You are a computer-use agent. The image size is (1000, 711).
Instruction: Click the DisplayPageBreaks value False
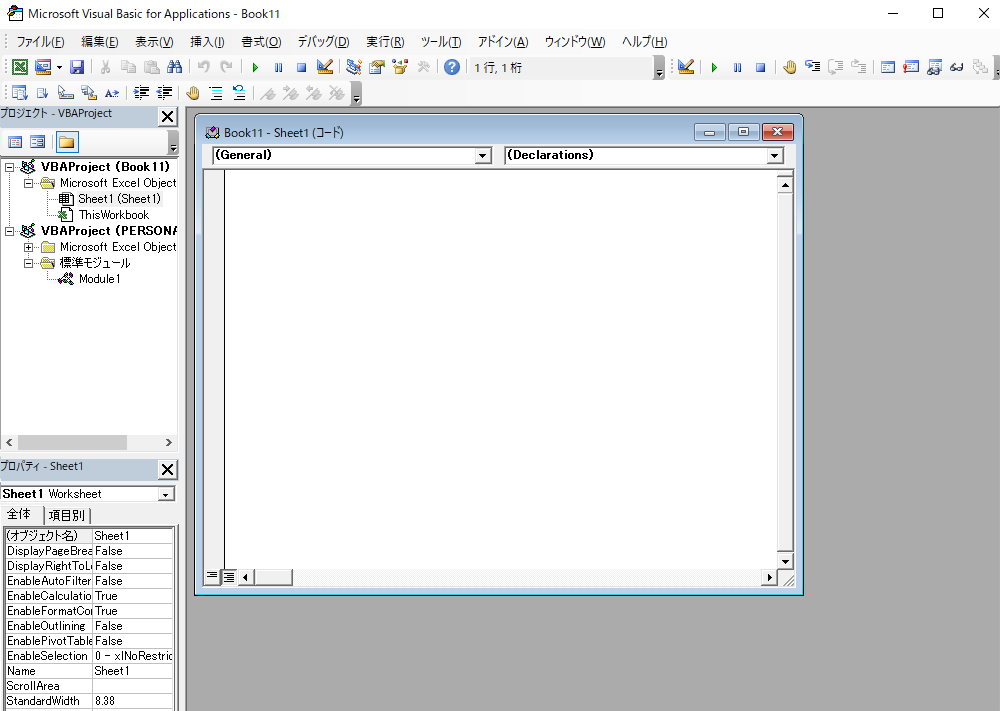[x=133, y=551]
